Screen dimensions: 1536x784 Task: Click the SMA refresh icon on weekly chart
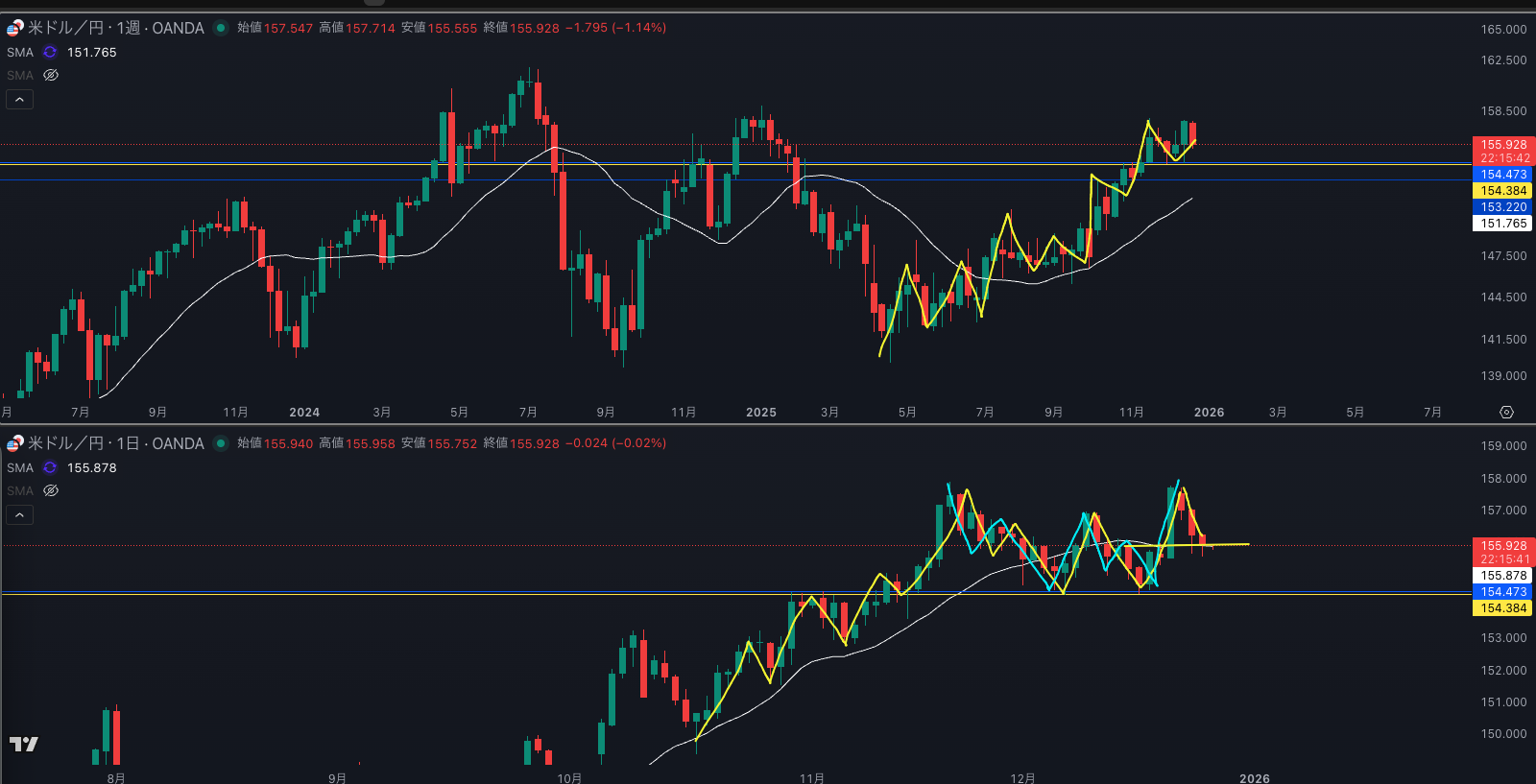click(x=50, y=53)
